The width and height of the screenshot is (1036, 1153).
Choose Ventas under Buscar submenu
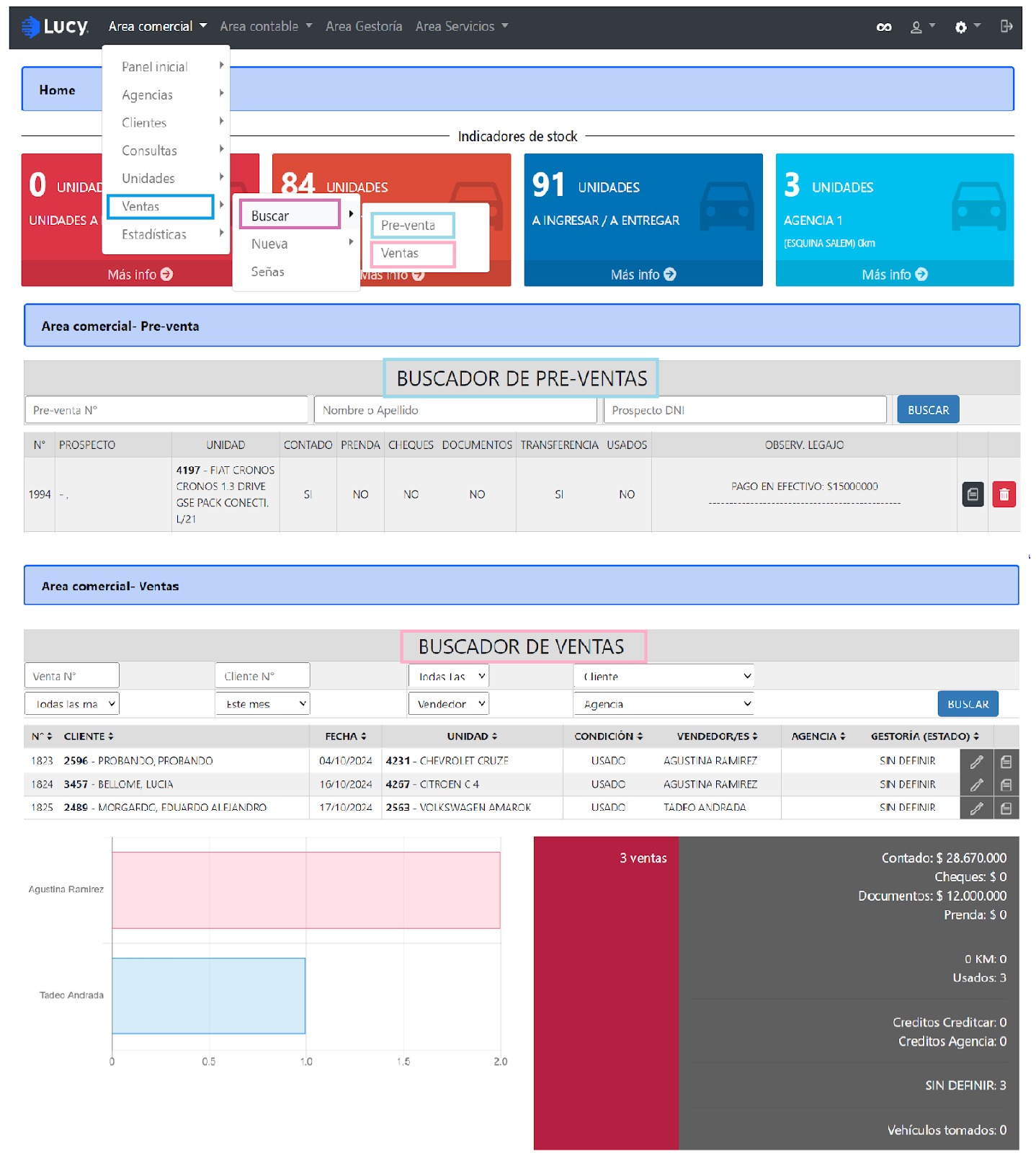click(413, 254)
